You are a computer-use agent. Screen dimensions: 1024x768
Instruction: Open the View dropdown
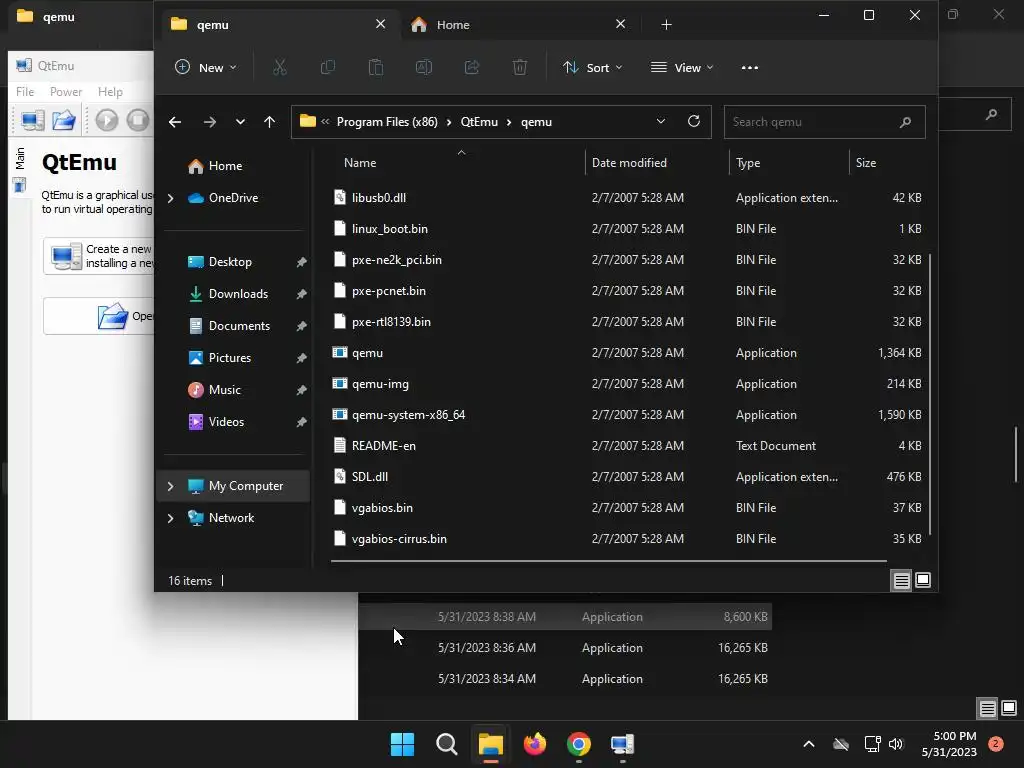tap(682, 67)
